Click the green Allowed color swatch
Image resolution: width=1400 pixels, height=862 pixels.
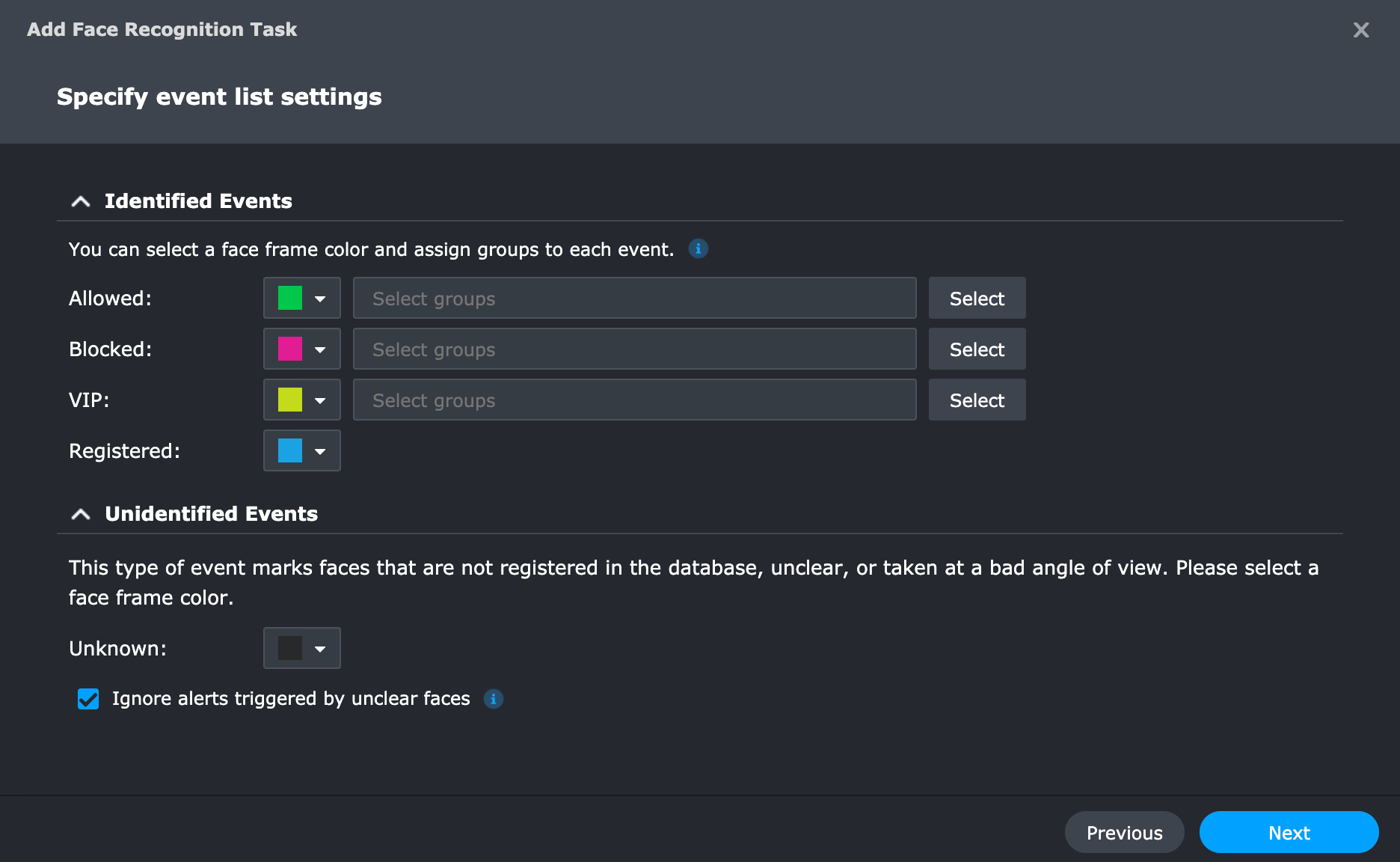[x=290, y=298]
